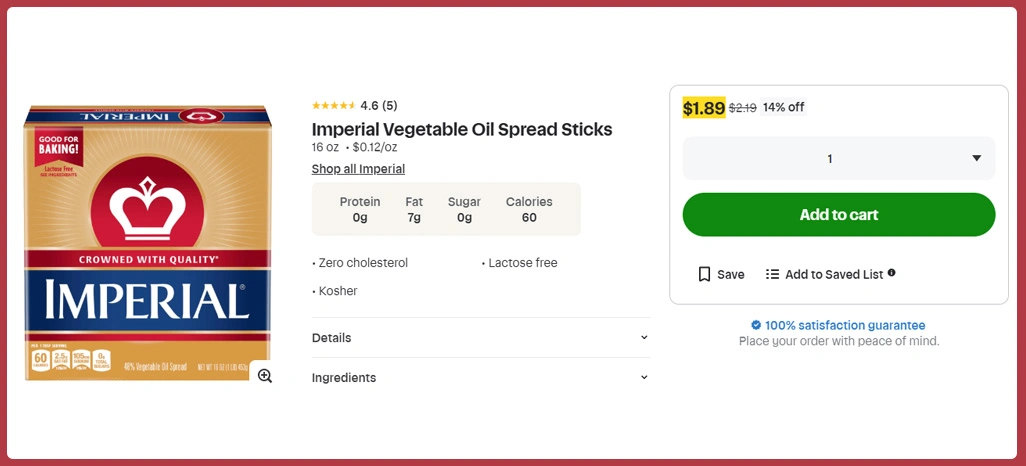Click the Add to Saved List text

point(833,274)
